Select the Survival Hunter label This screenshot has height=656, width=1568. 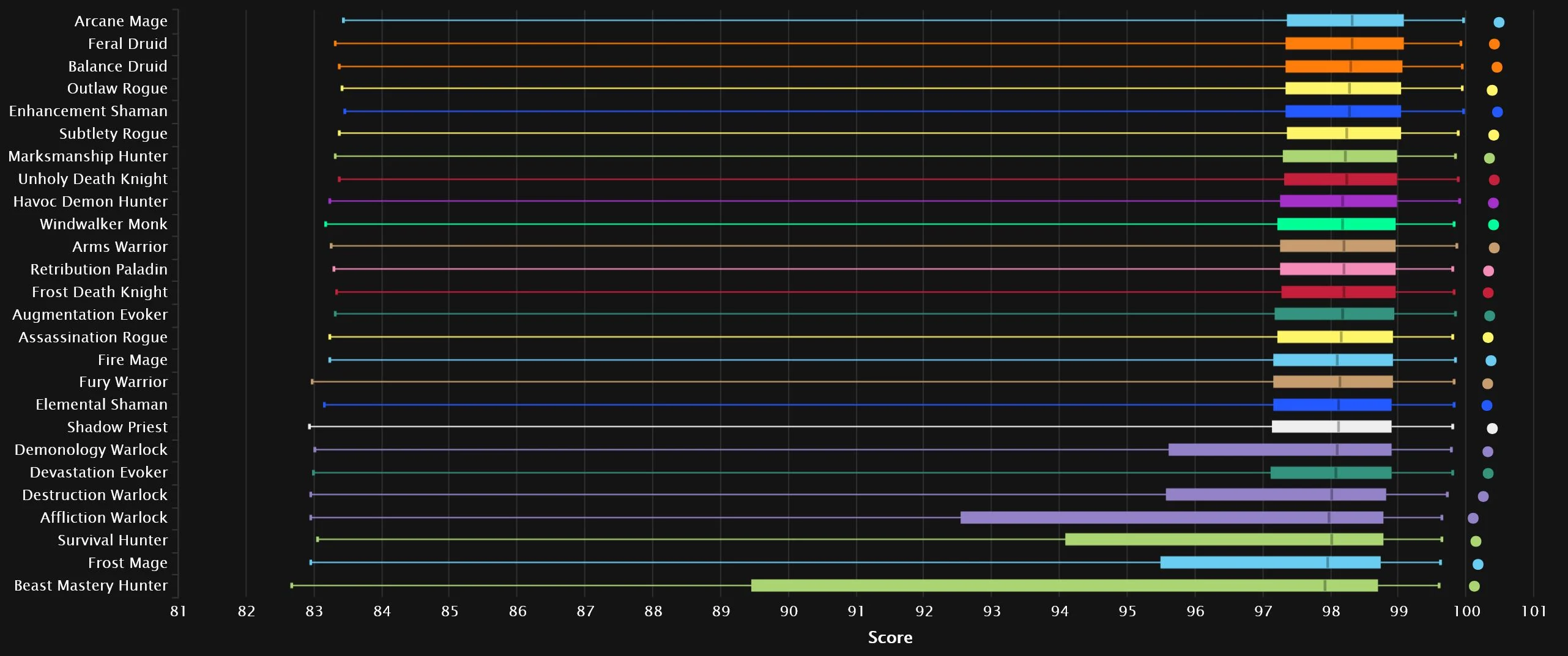(112, 540)
